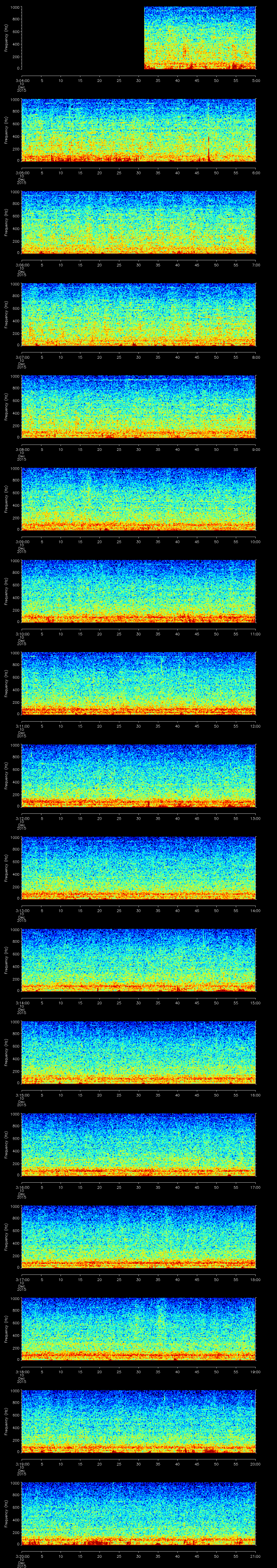Click the 3:09:00 start time label
The height and width of the screenshot is (1568, 277).
22,542
